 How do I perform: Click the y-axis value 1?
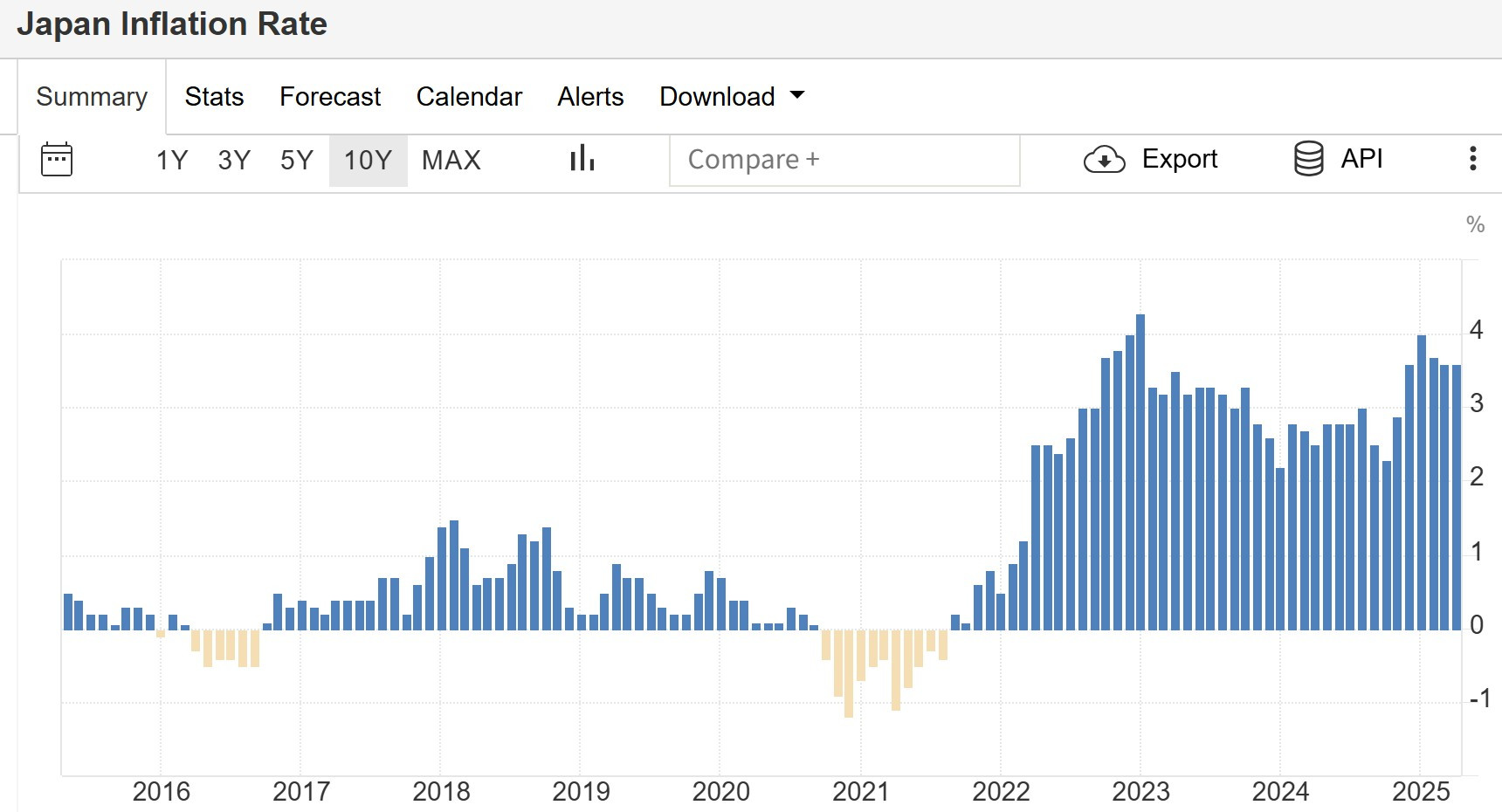pos(1477,552)
